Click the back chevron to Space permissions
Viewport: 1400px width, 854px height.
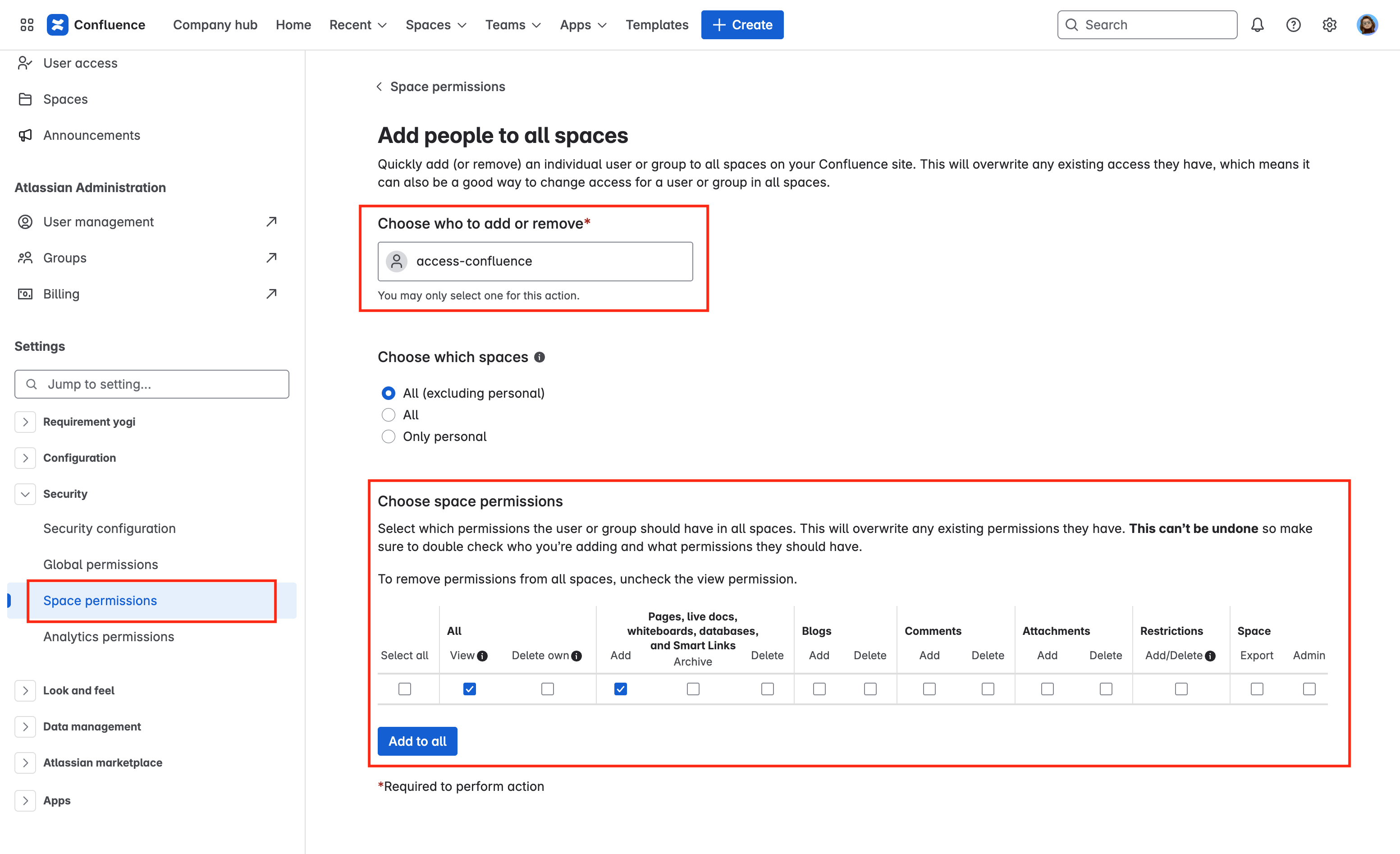(x=379, y=87)
